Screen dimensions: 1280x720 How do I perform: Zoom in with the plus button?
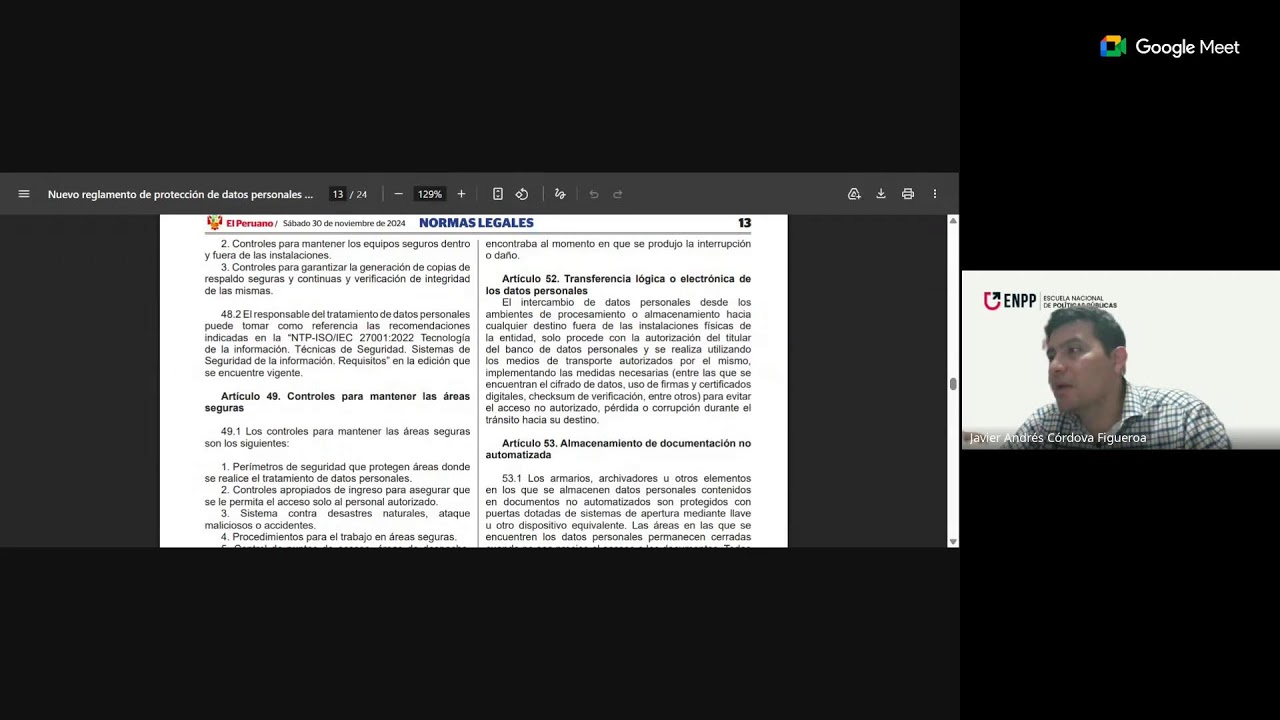pyautogui.click(x=461, y=194)
